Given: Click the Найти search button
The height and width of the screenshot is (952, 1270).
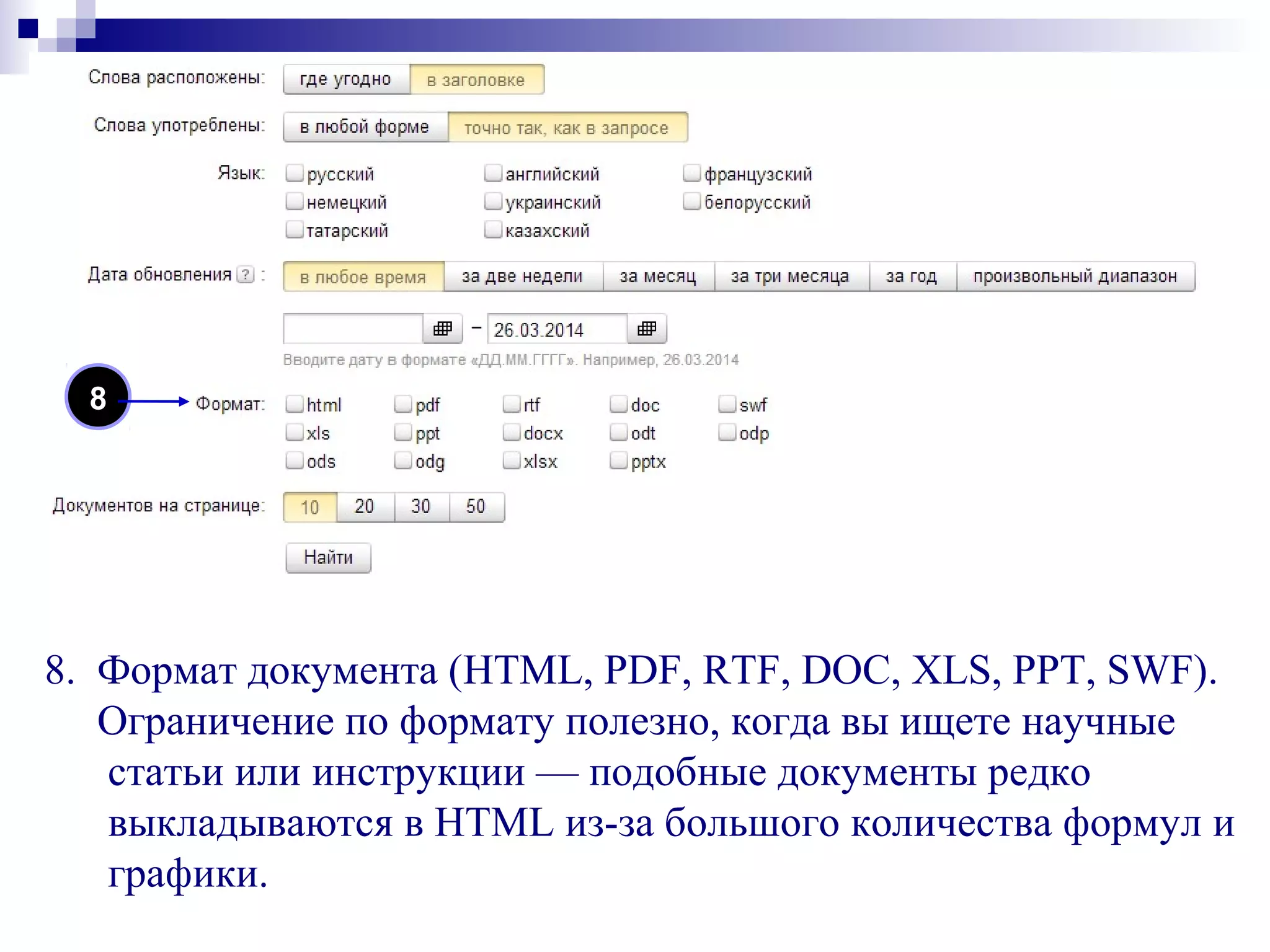Looking at the screenshot, I should coord(329,558).
